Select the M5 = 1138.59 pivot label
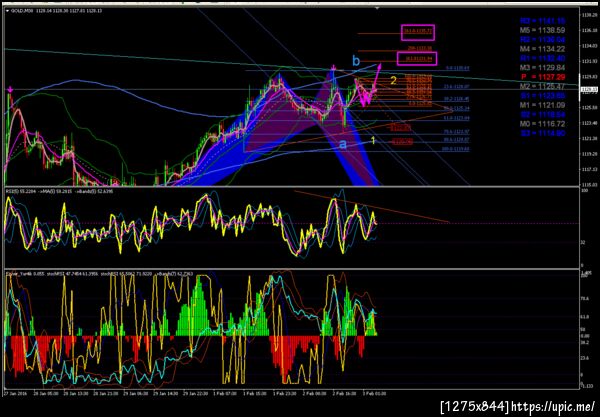The image size is (600, 417). click(542, 30)
